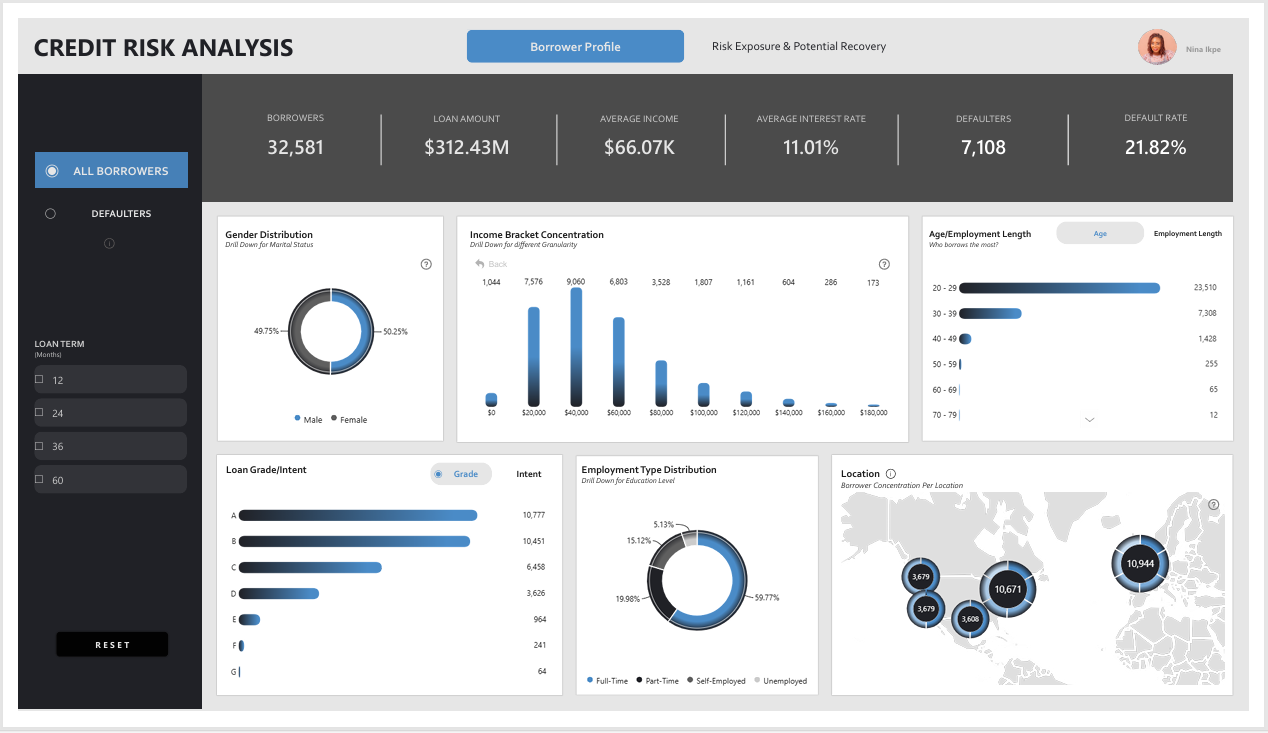
Task: Click the Full-Time legend color swatch
Action: 590,681
